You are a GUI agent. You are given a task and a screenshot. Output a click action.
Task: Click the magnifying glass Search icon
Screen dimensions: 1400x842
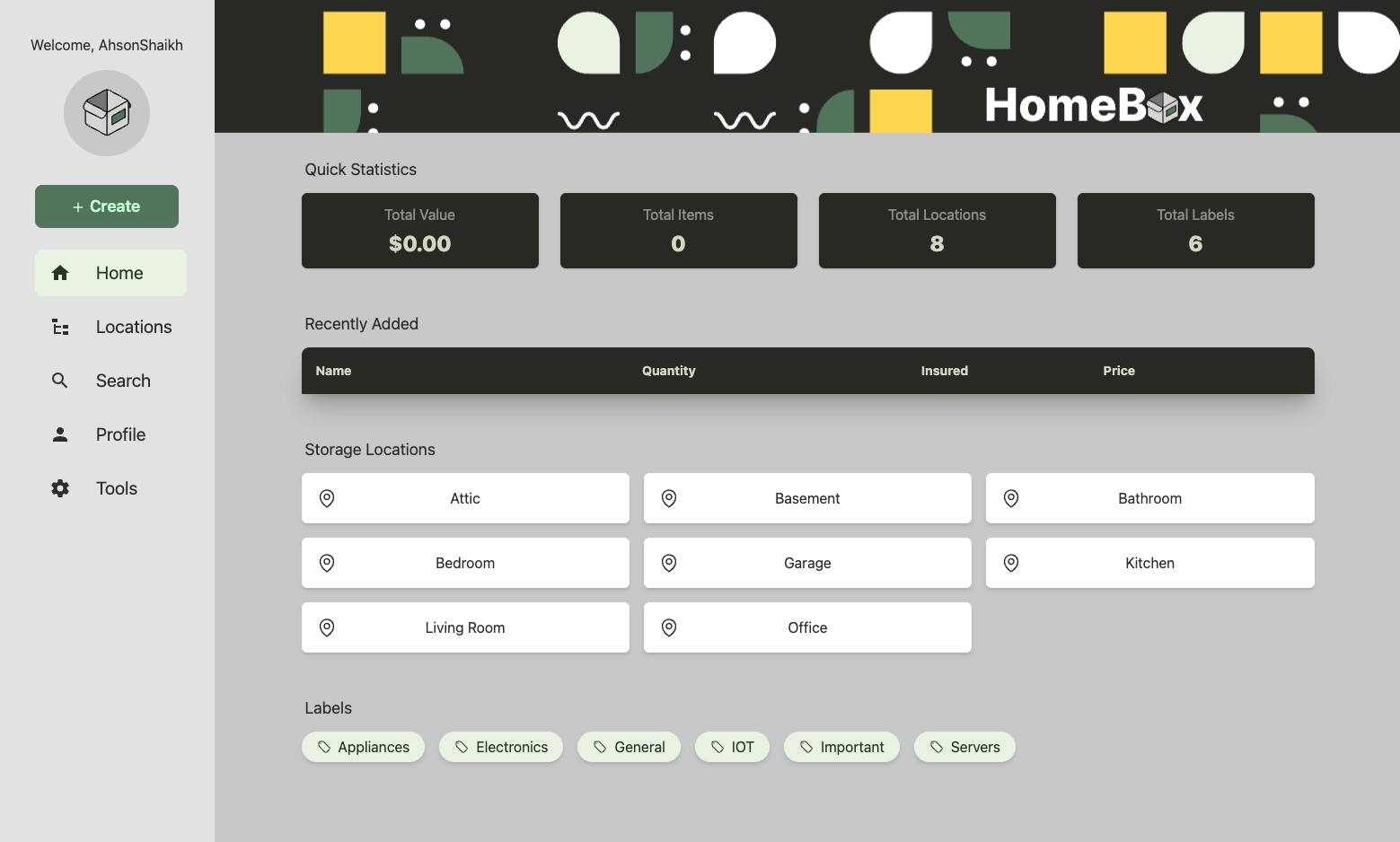59,380
